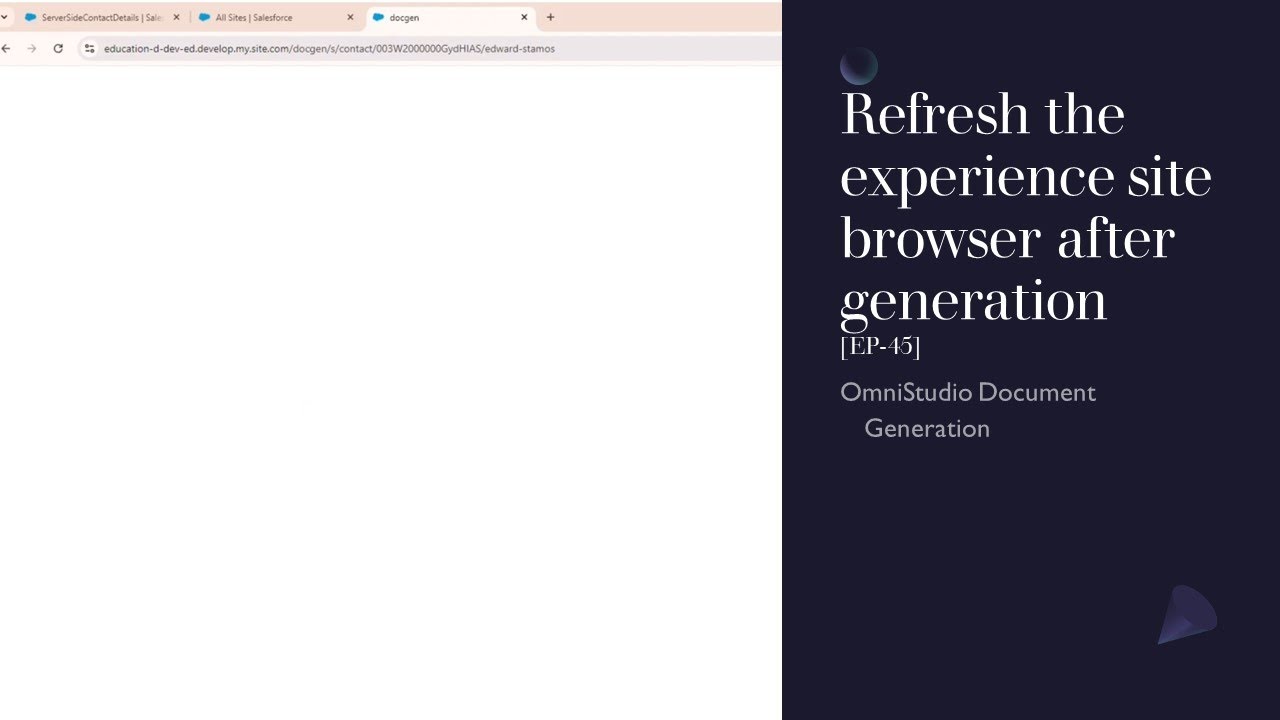Close the ServerSideContactDetails tab
The height and width of the screenshot is (720, 1280).
tap(177, 17)
